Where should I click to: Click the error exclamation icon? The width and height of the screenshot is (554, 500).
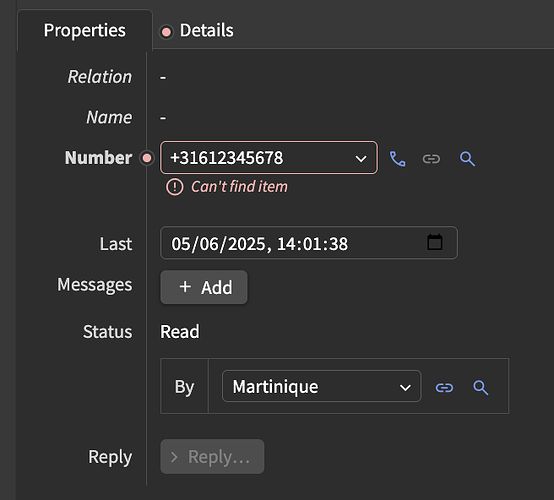point(175,187)
